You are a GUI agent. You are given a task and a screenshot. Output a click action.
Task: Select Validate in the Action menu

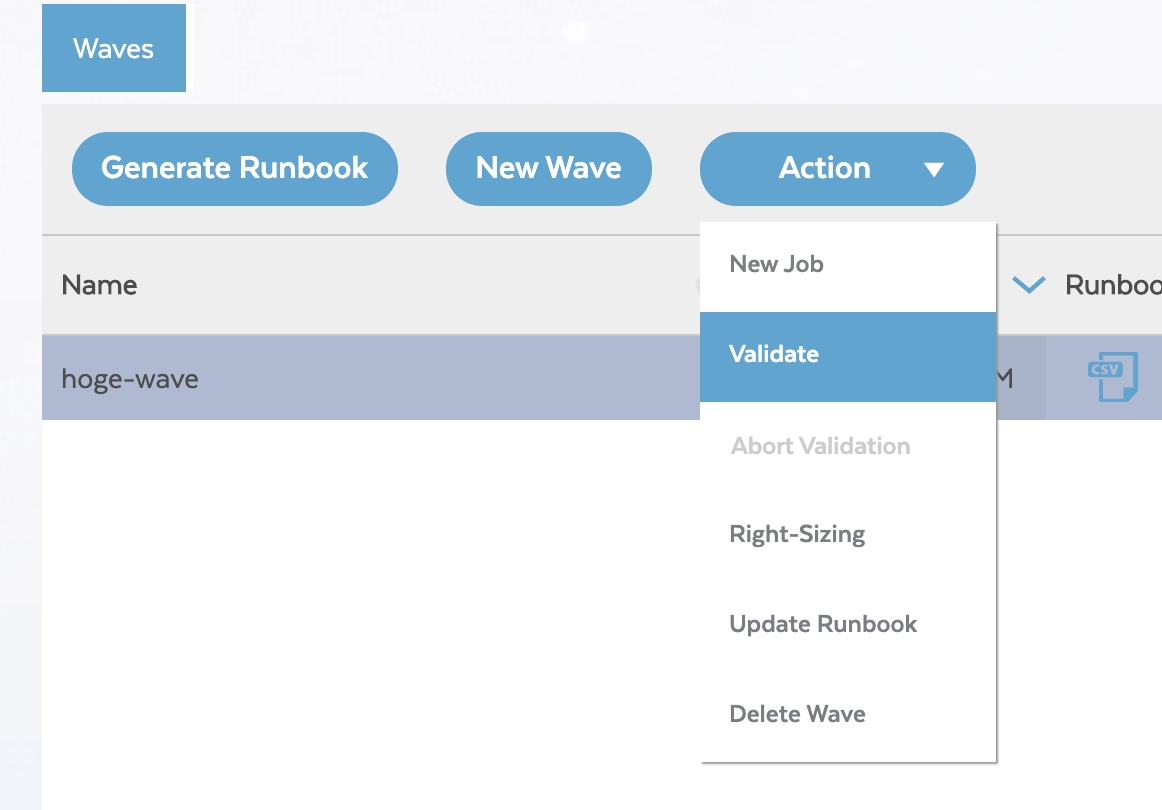848,356
